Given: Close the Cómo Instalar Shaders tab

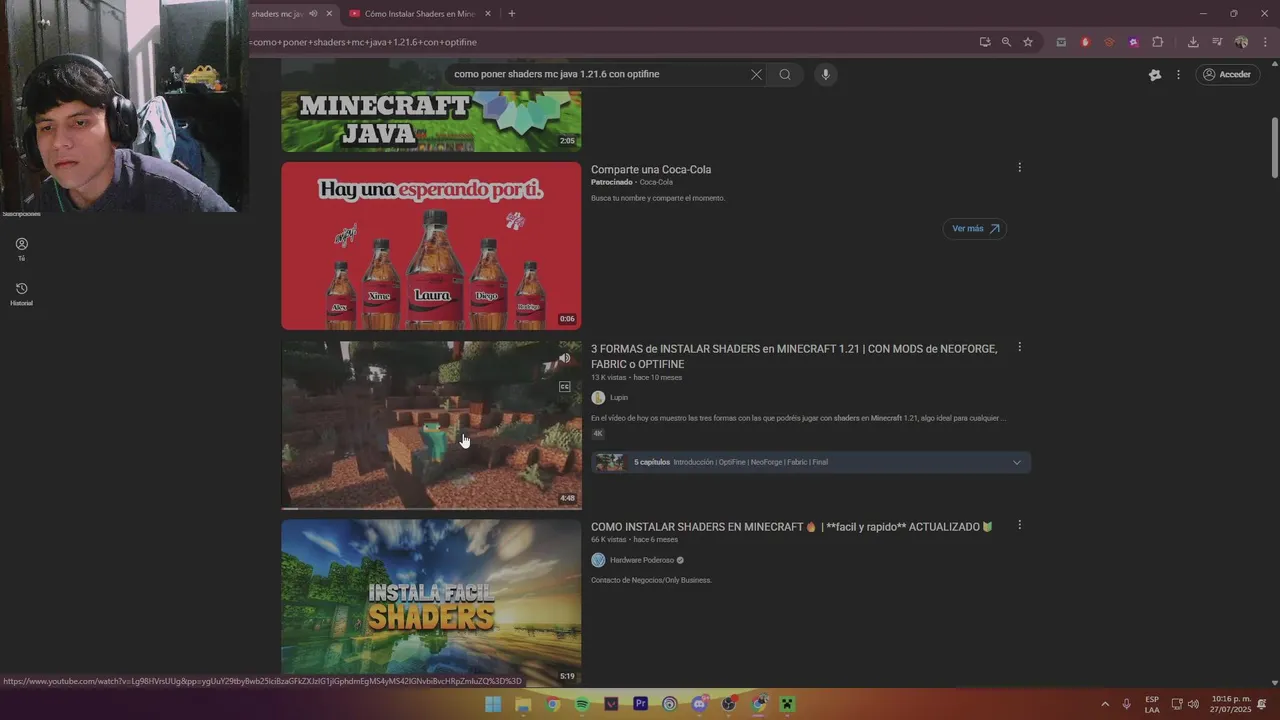Looking at the screenshot, I should coord(488,14).
